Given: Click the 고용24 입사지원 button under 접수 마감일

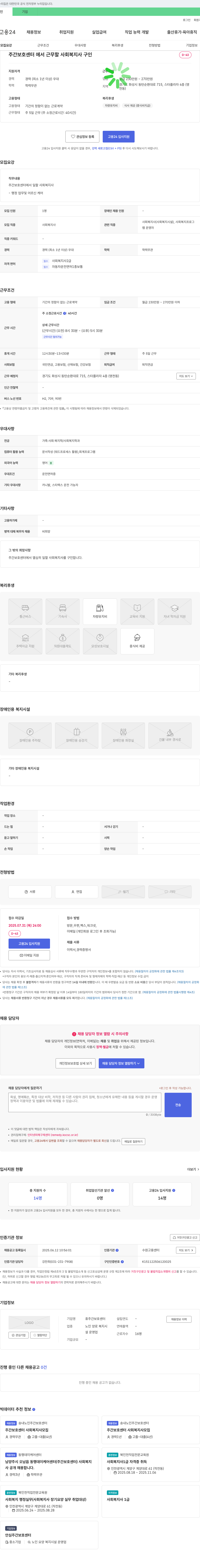Looking at the screenshot, I should 29,943.
